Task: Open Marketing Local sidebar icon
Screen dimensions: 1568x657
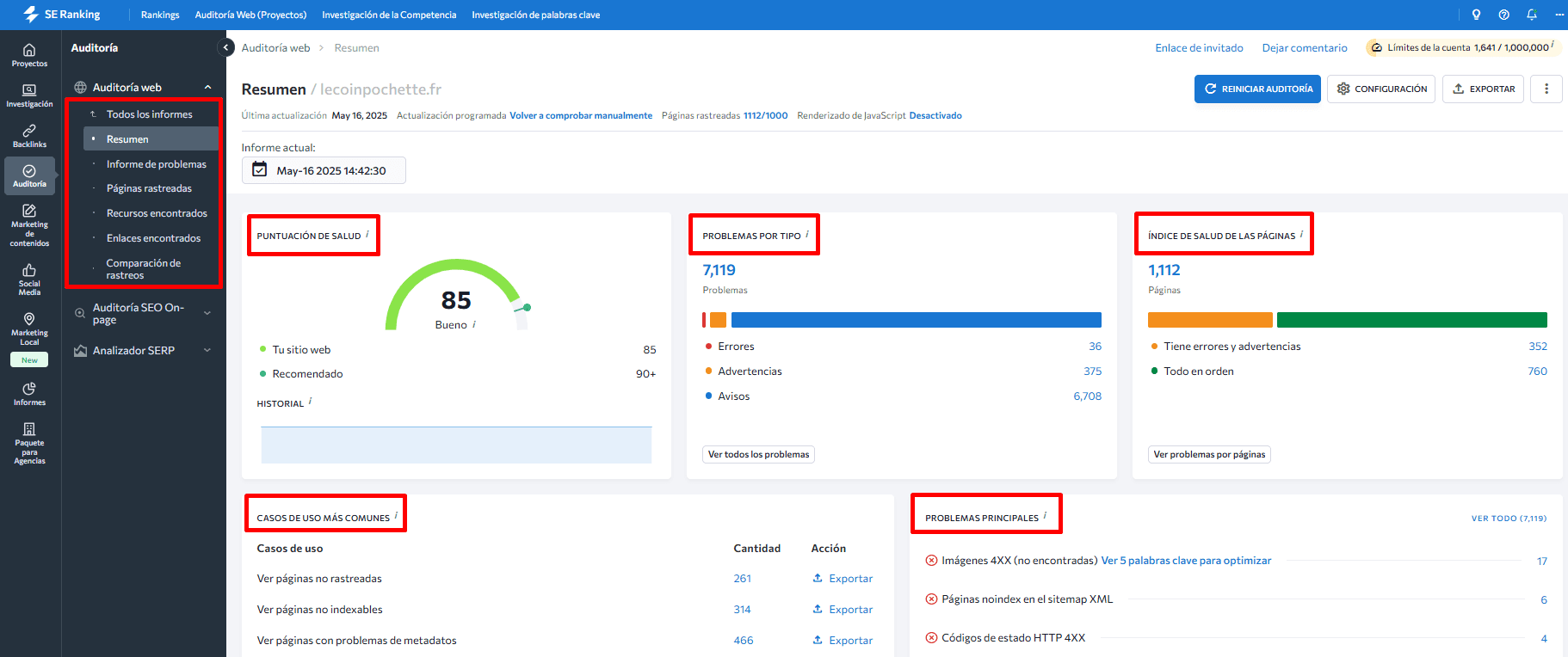Action: tap(29, 328)
